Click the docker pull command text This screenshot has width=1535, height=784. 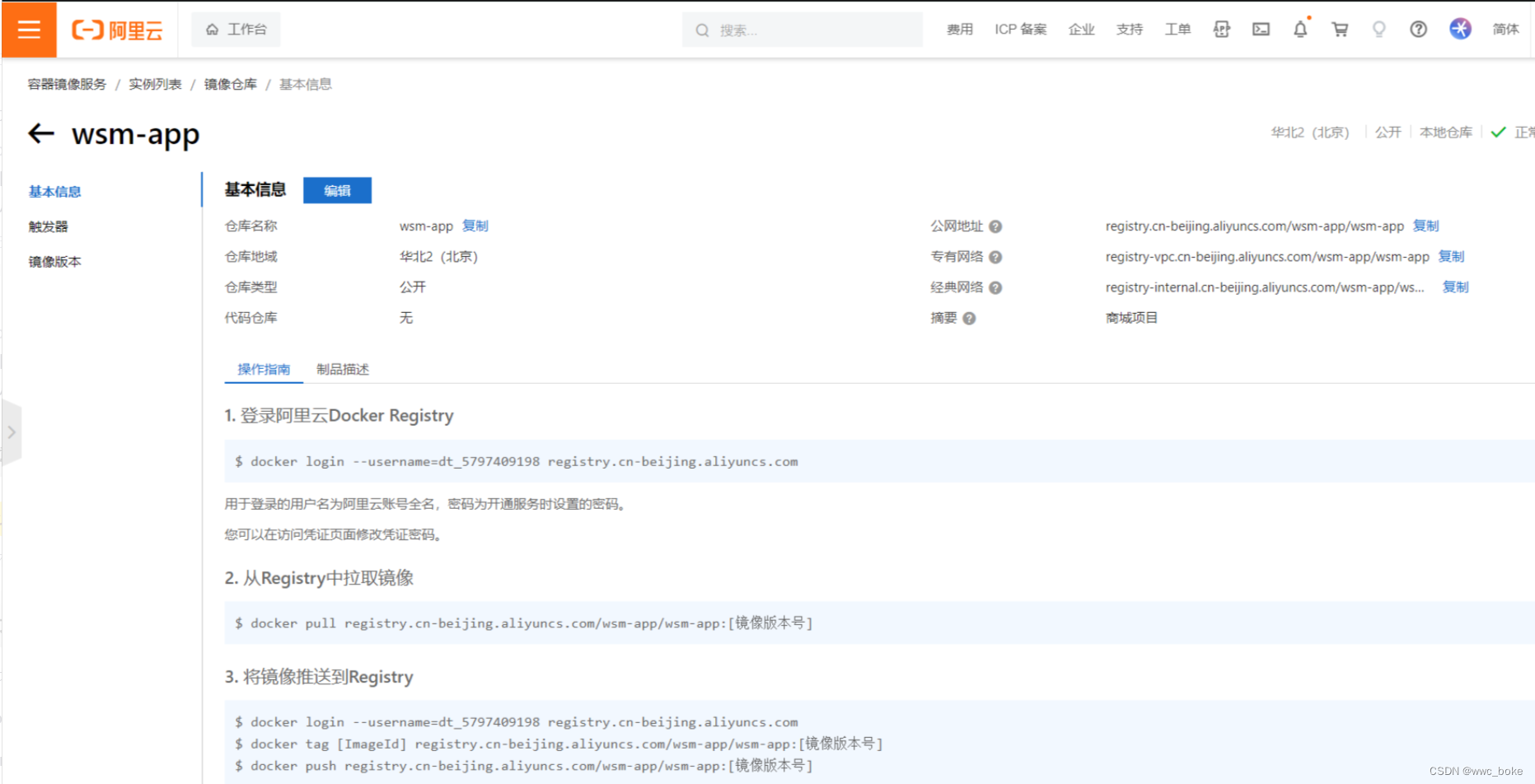[x=524, y=623]
